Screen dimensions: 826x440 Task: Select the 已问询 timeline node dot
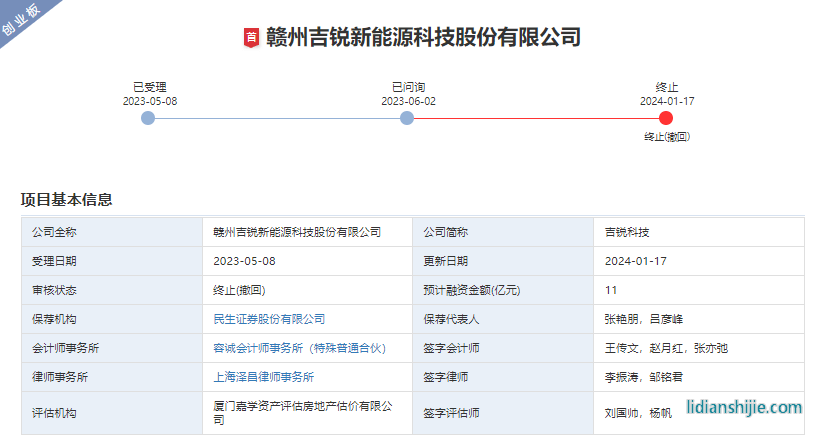click(407, 118)
